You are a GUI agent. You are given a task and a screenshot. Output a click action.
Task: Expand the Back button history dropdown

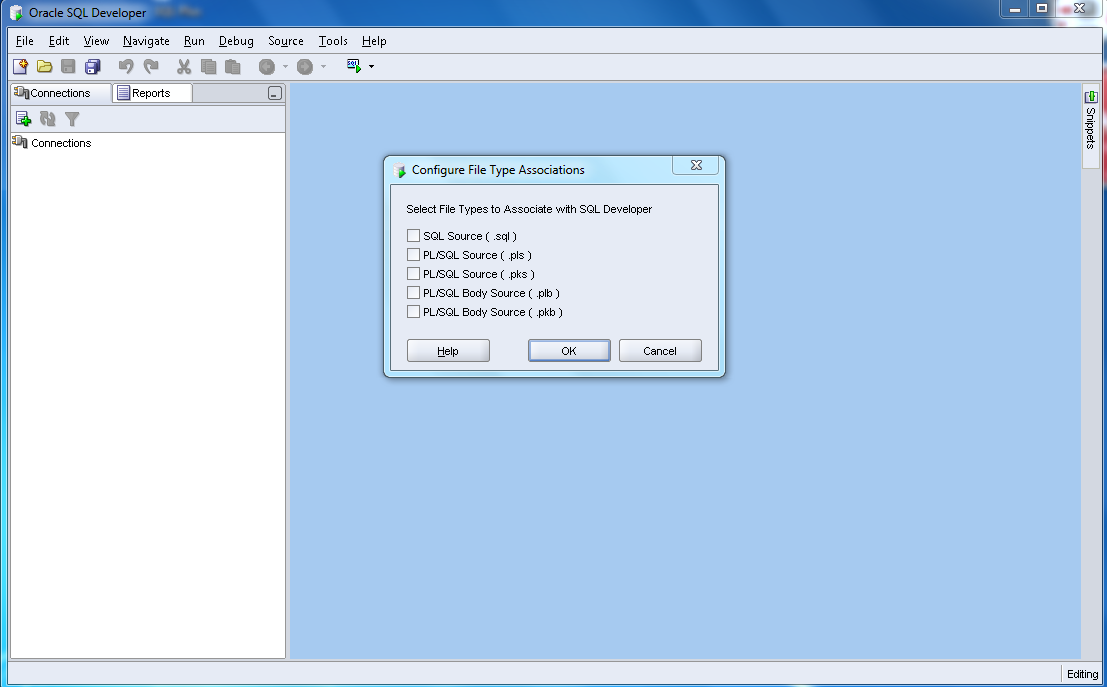click(x=285, y=66)
